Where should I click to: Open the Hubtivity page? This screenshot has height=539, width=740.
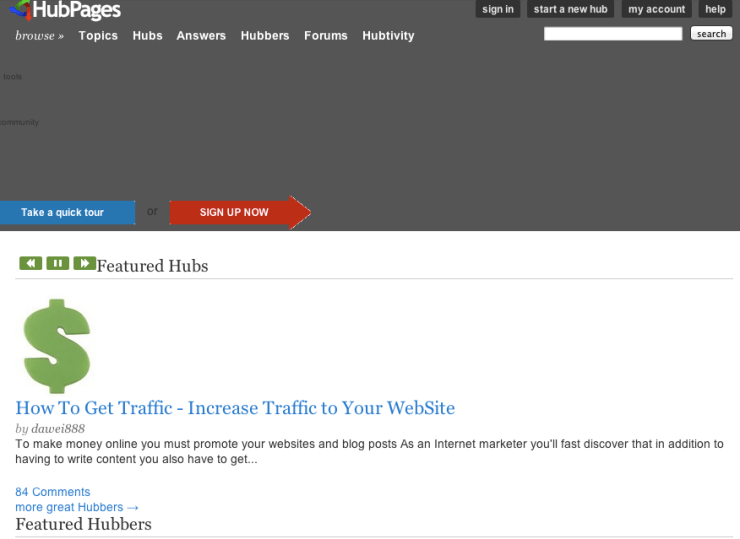pyautogui.click(x=388, y=36)
